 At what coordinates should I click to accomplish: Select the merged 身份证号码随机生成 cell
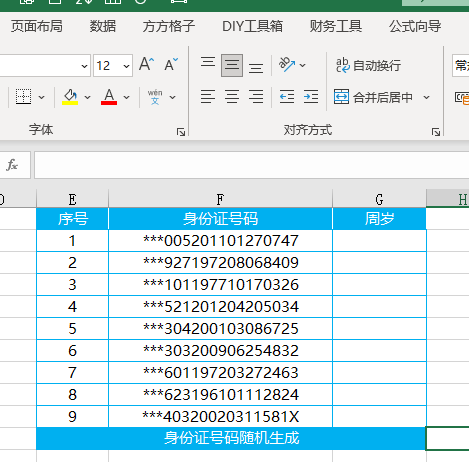click(231, 438)
